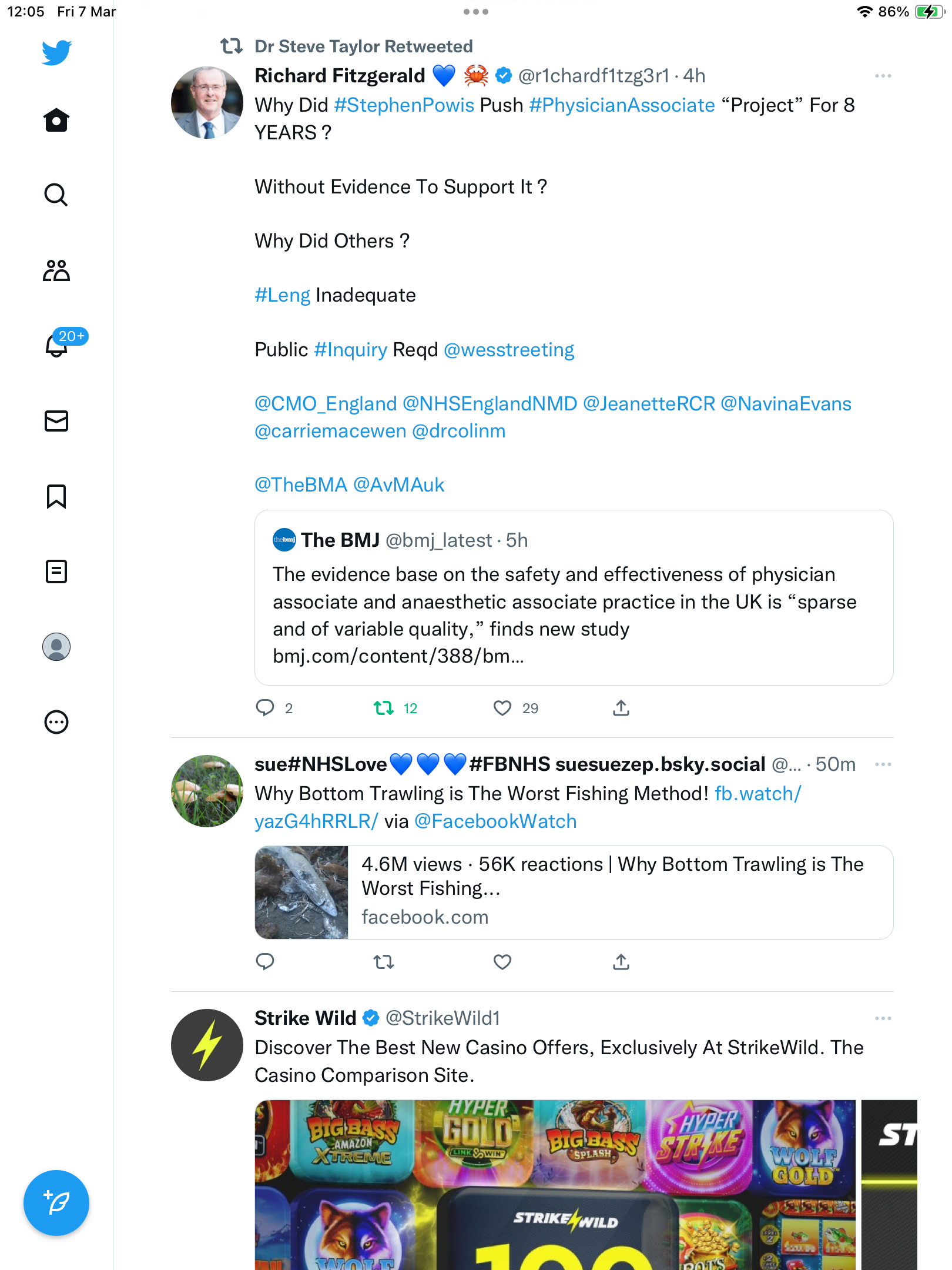Screen dimensions: 952x1270
Task: Open the profile avatar icon in sidebar
Action: (x=56, y=647)
